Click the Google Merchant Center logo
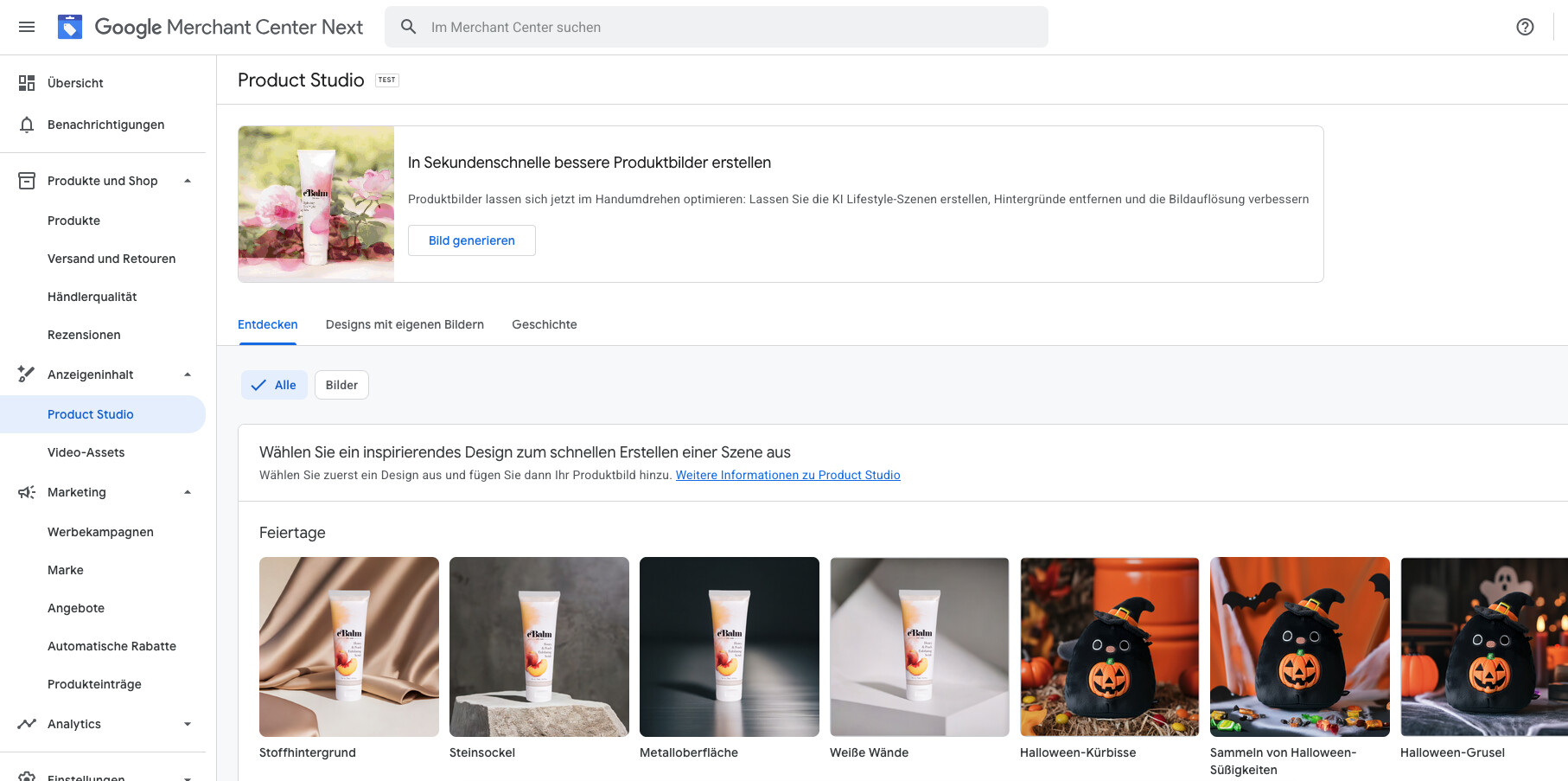 pyautogui.click(x=70, y=27)
